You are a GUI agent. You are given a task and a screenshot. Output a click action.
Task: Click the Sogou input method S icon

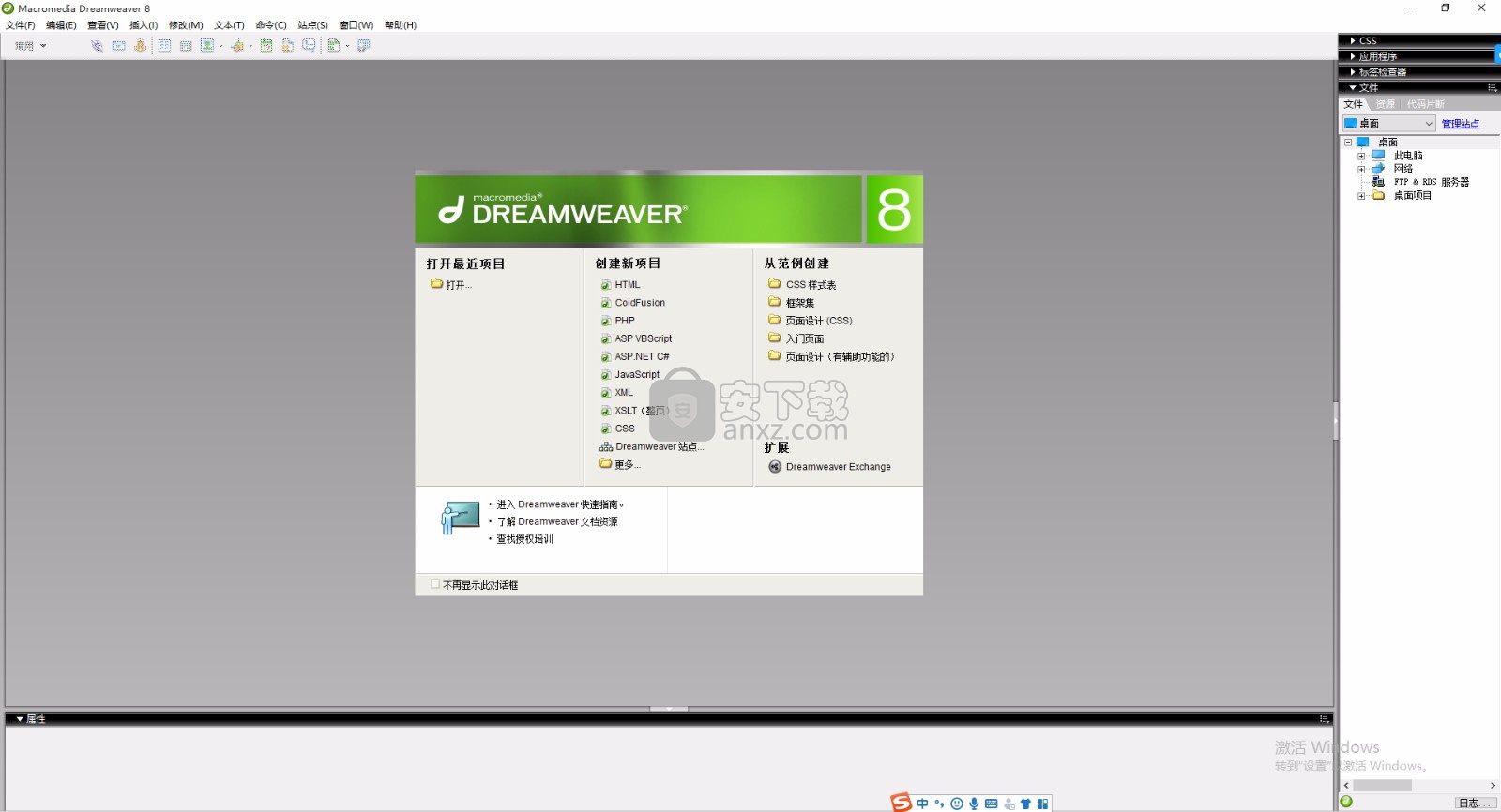pyautogui.click(x=902, y=803)
